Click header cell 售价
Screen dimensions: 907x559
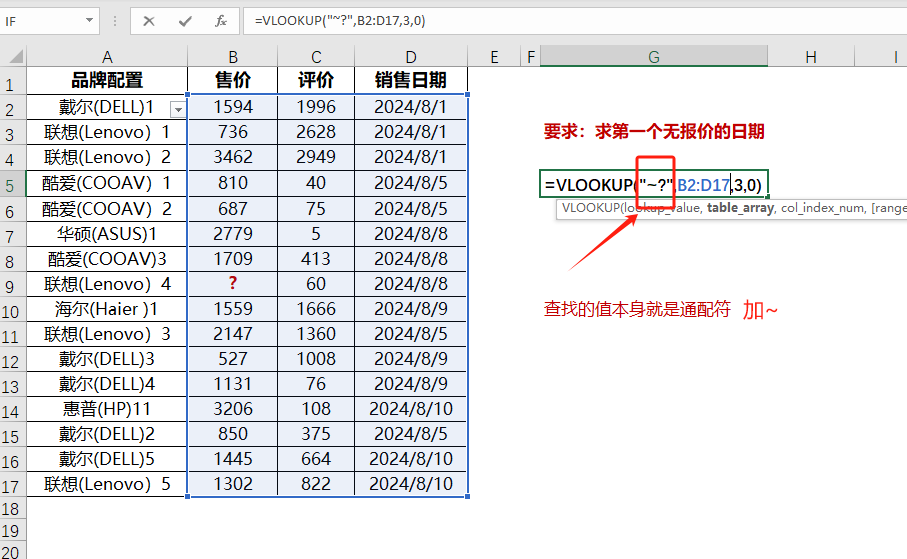pyautogui.click(x=233, y=80)
